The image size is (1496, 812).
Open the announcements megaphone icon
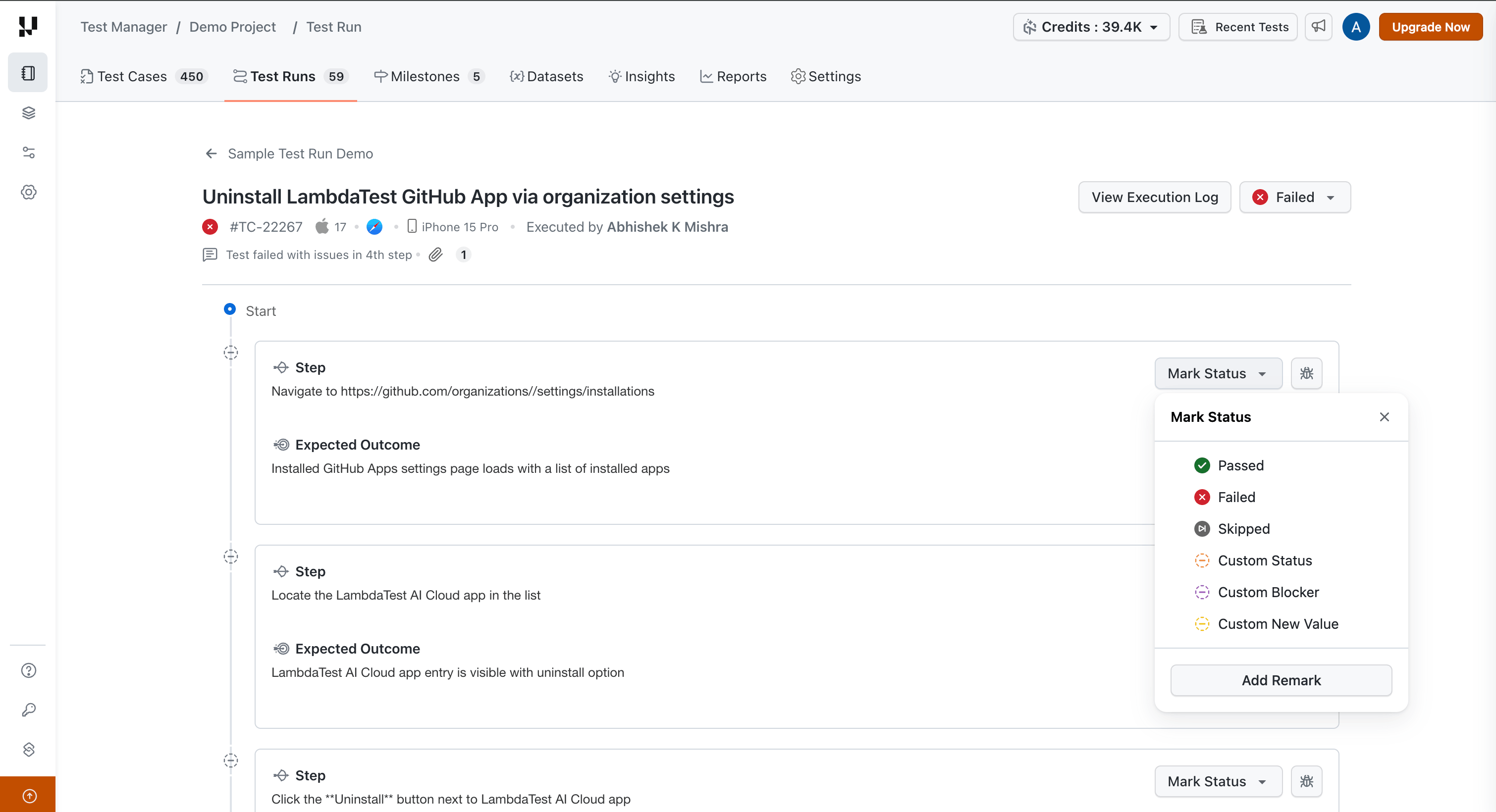pyautogui.click(x=1318, y=27)
